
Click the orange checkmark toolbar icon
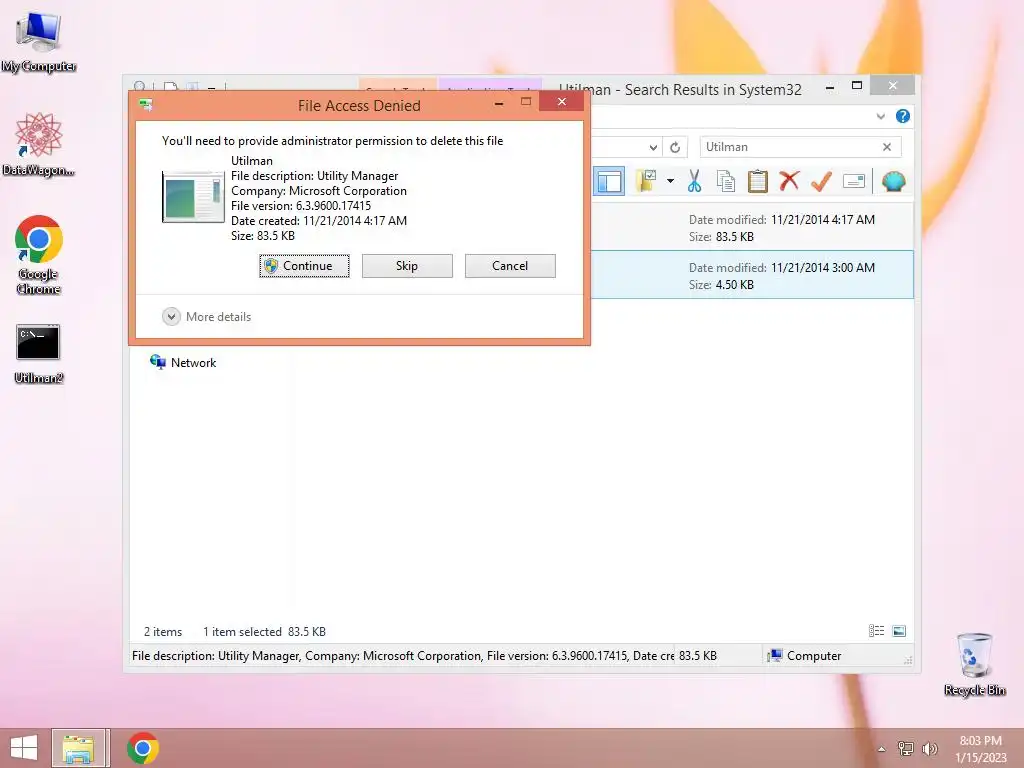click(821, 181)
